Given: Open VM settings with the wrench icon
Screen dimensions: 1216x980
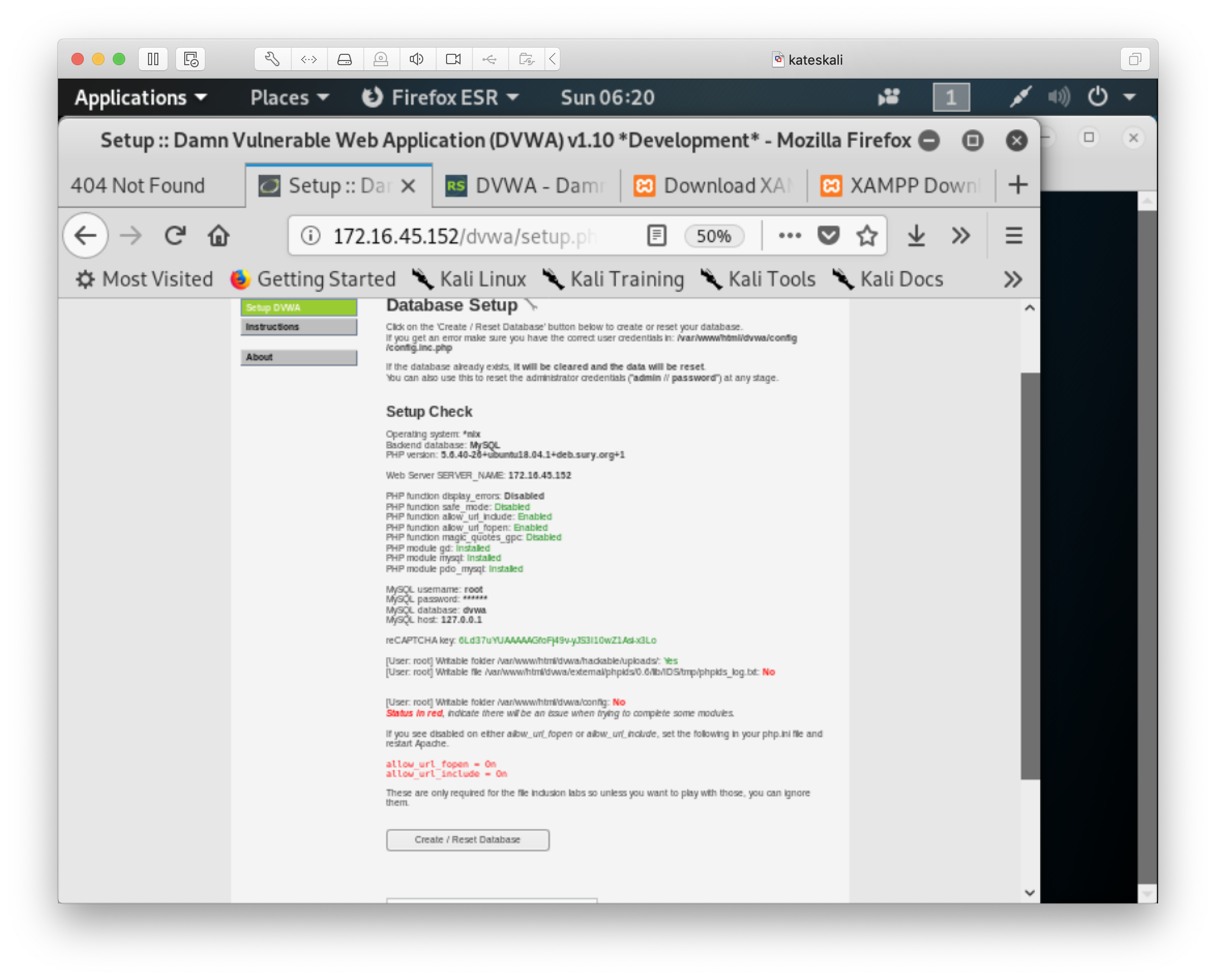Looking at the screenshot, I should tap(271, 58).
